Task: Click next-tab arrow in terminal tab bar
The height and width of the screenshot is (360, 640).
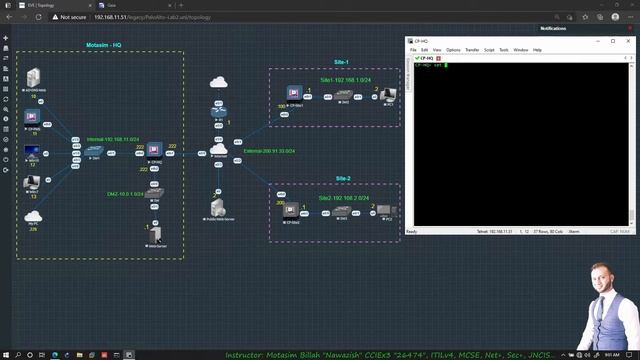Action: point(631,58)
